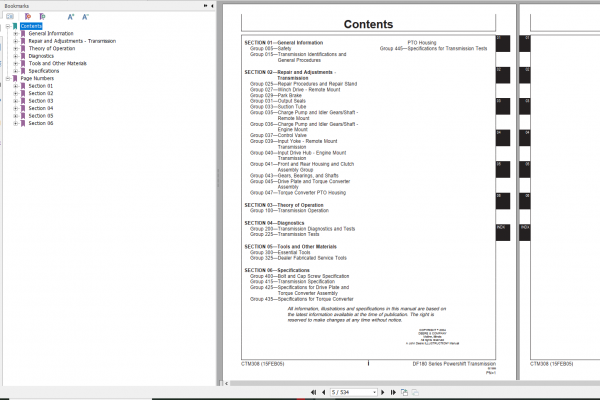This screenshot has height=400, width=600.
Task: Click the SECTION 04—Diagnostics heading
Action: pos(274,223)
